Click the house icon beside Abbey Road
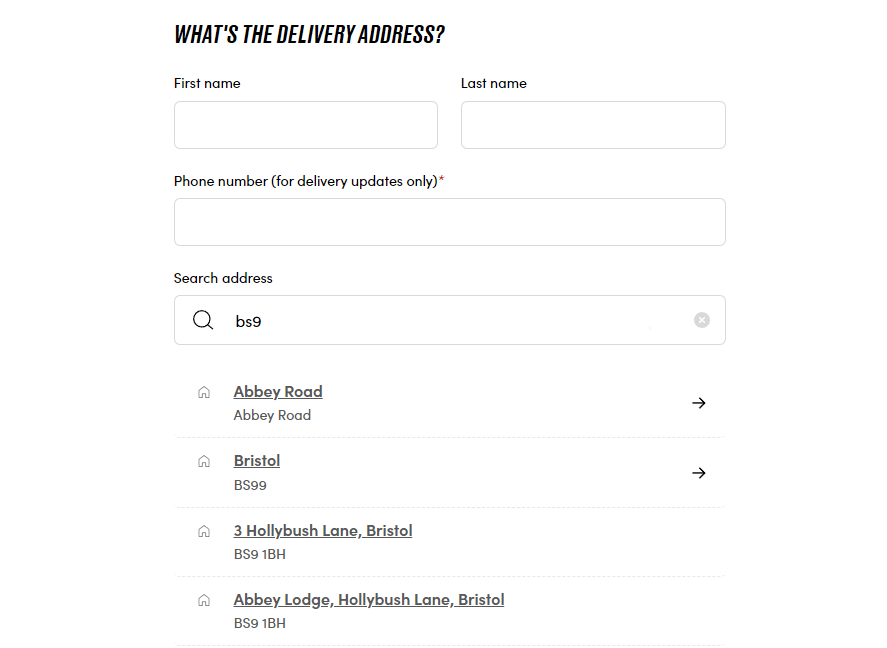887x648 pixels. pos(204,390)
